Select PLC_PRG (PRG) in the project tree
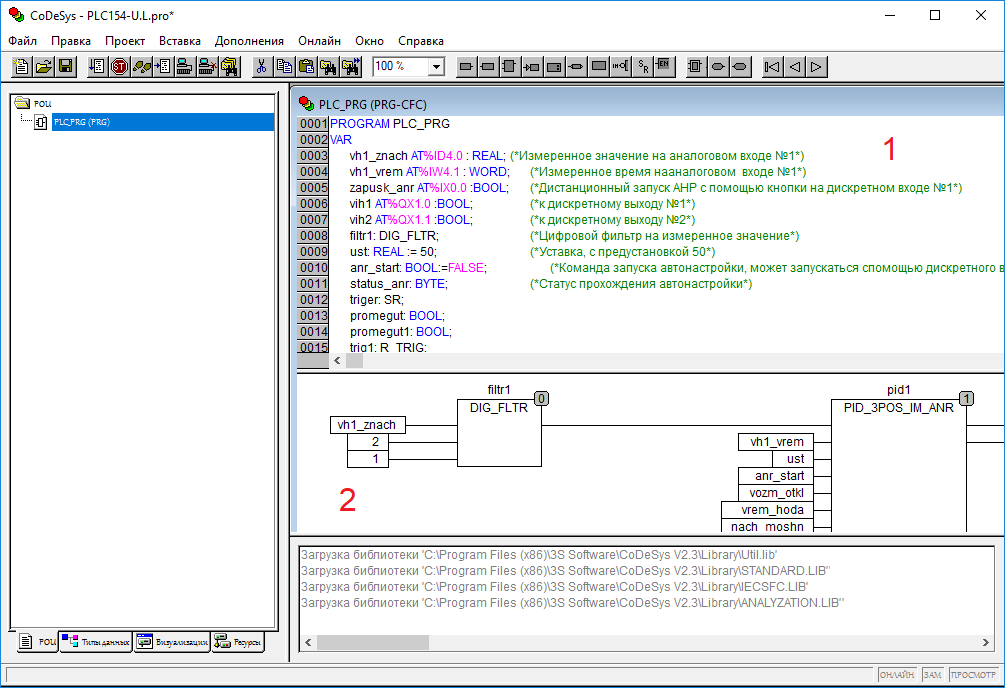Screen dimensions: 1005x688 coord(82,122)
